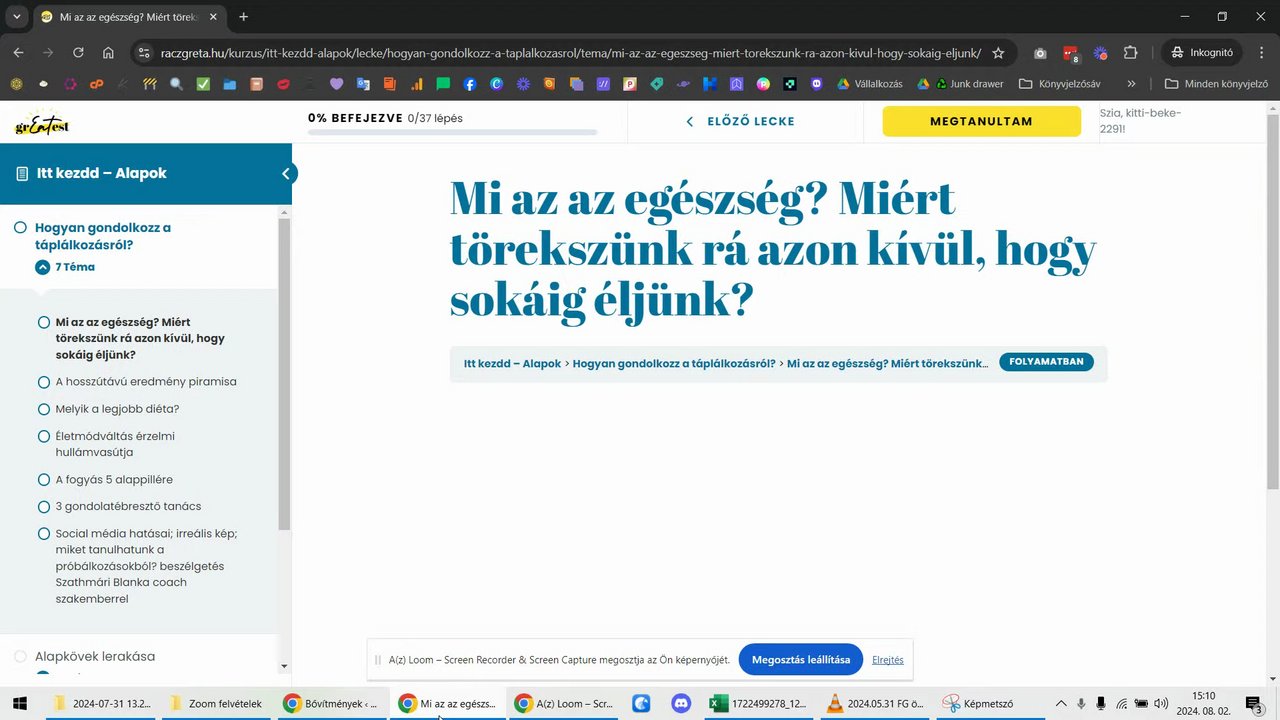Click the volume icon in system tray
The width and height of the screenshot is (1280, 720).
(1161, 704)
